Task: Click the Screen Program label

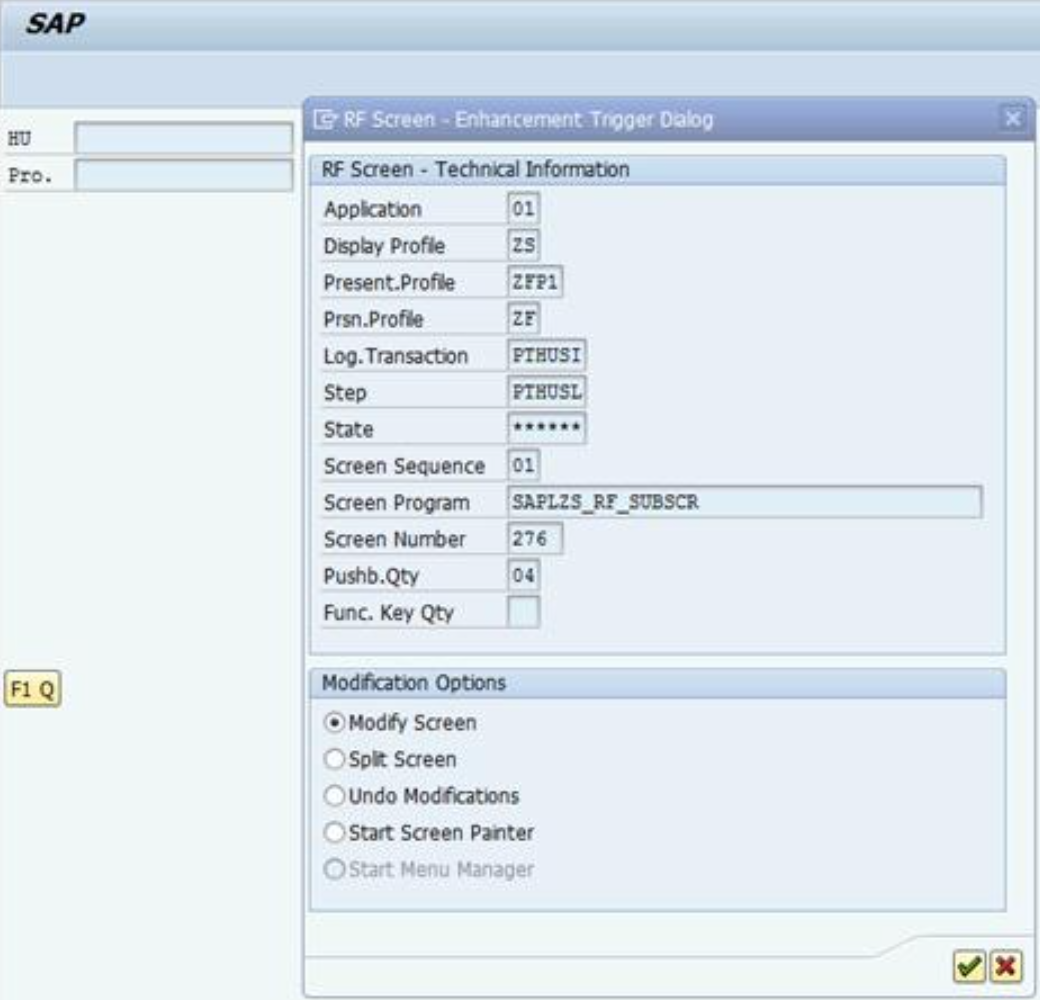Action: point(397,503)
